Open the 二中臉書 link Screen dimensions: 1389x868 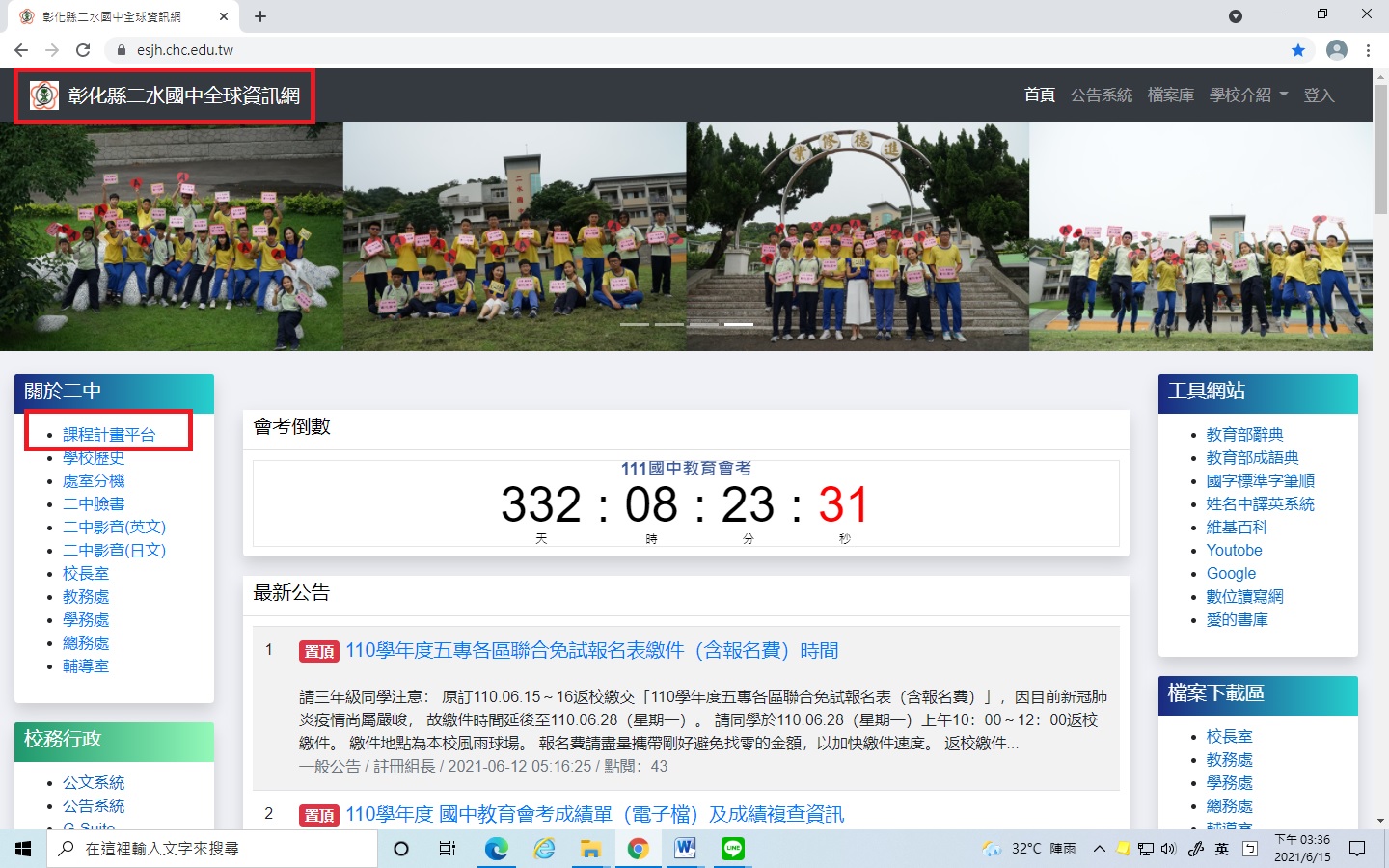click(94, 504)
